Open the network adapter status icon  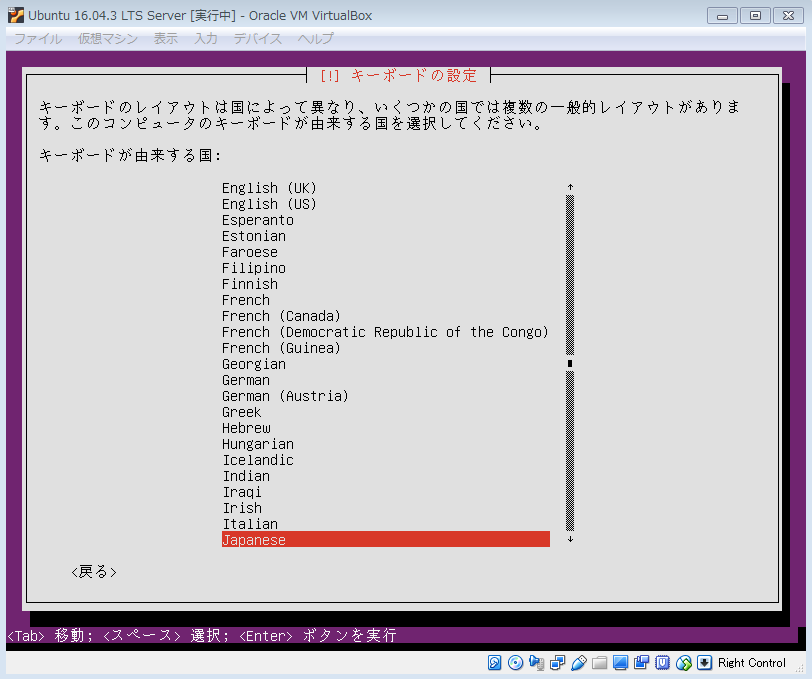click(558, 663)
